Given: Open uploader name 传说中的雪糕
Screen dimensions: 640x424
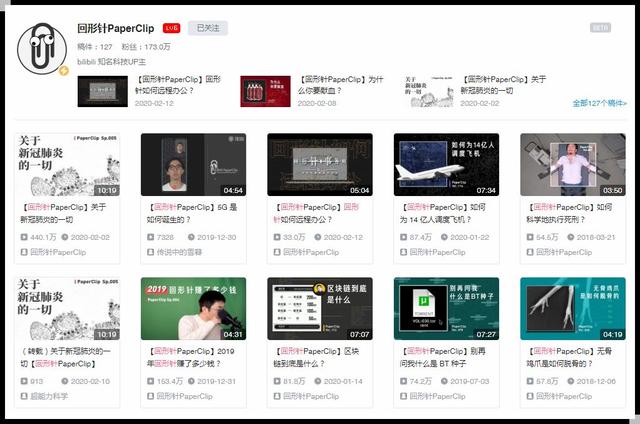Looking at the screenshot, I should 179,252.
